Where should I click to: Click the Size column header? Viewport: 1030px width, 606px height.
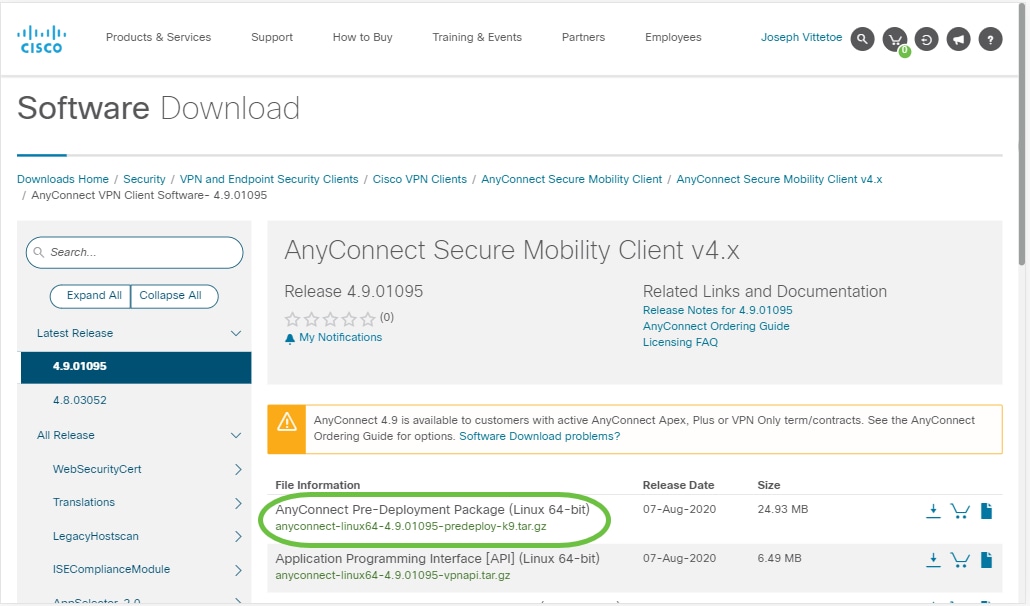[769, 485]
